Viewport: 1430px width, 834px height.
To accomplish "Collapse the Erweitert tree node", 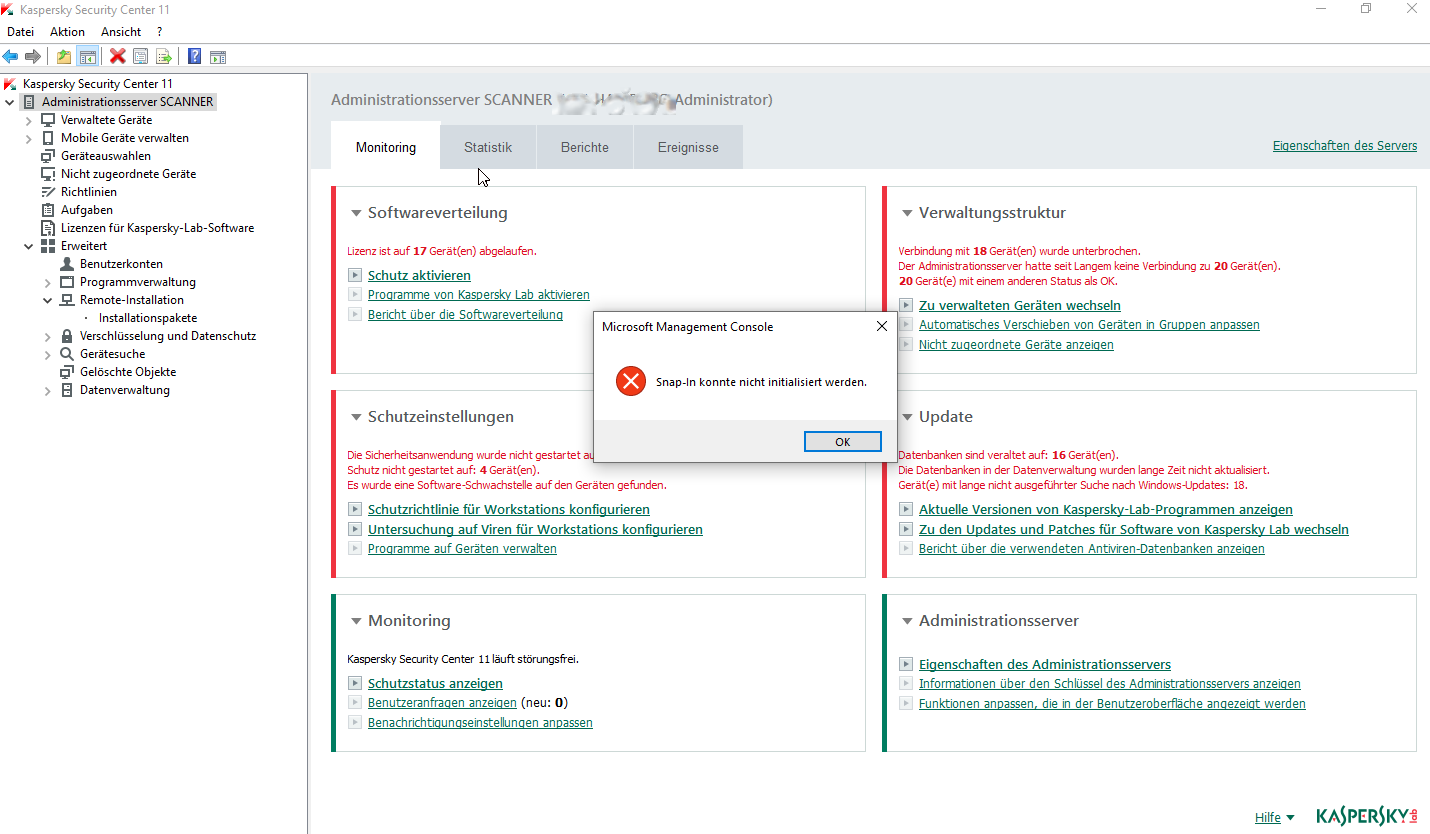I will [x=29, y=246].
